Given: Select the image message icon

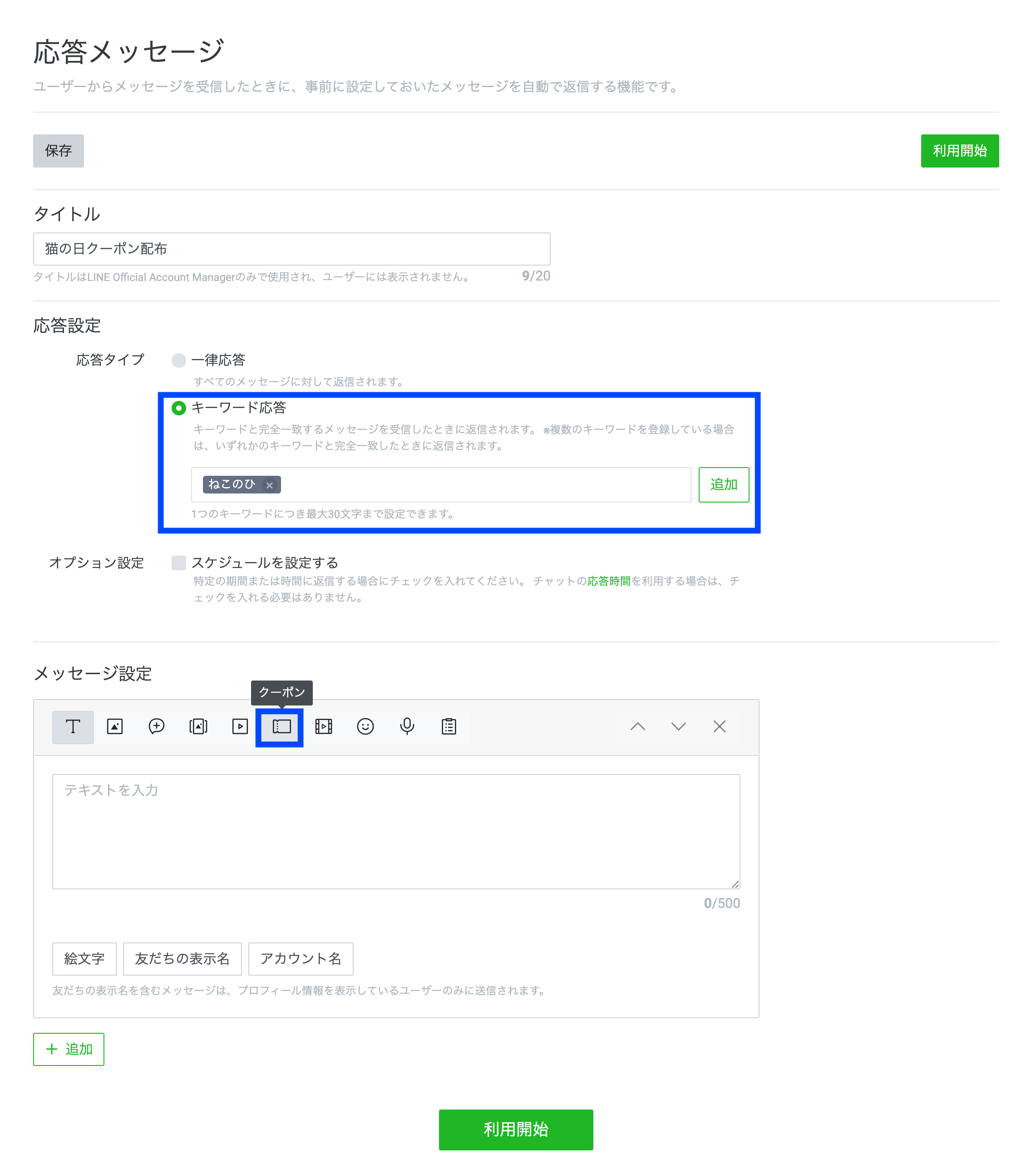Looking at the screenshot, I should (x=115, y=726).
